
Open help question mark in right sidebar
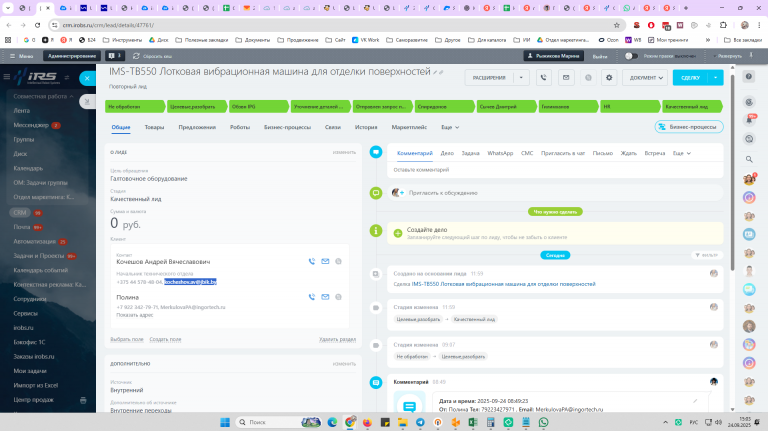[749, 76]
